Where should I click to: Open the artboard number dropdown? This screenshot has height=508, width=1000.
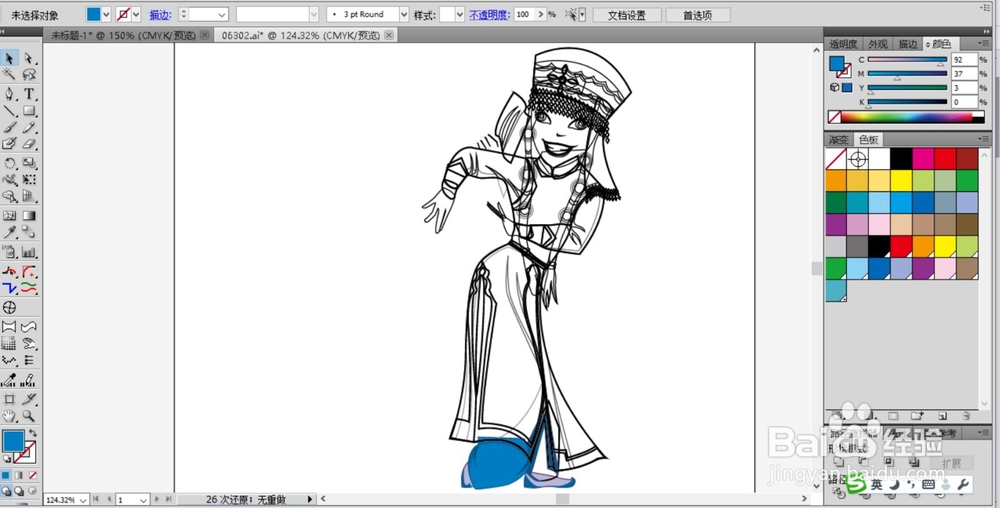point(143,500)
